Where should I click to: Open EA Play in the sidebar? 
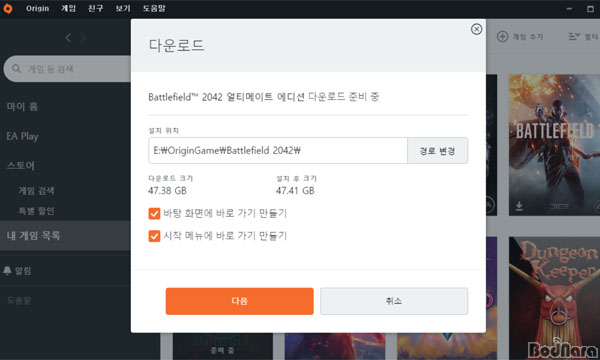pyautogui.click(x=22, y=136)
